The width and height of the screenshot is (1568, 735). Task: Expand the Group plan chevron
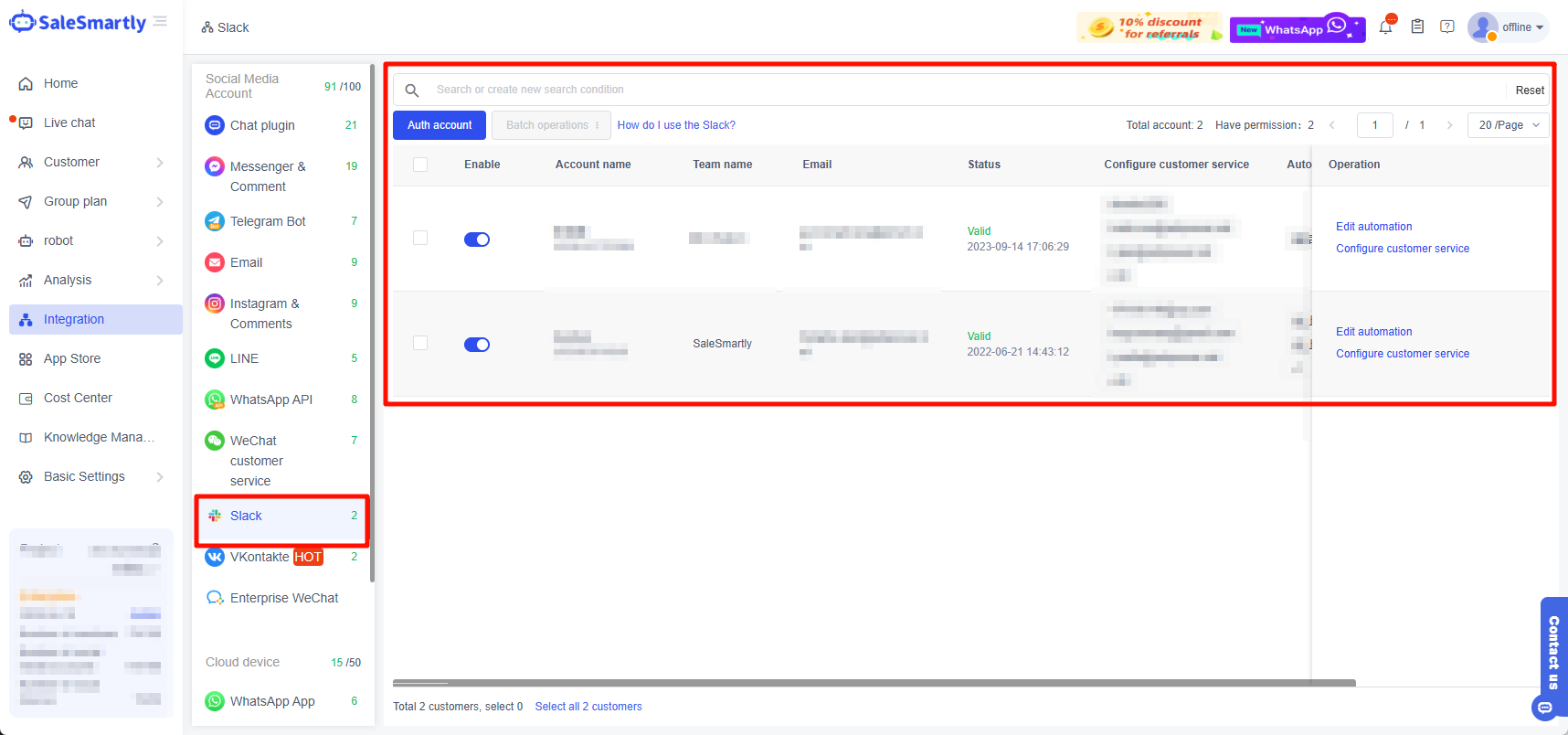(x=160, y=202)
